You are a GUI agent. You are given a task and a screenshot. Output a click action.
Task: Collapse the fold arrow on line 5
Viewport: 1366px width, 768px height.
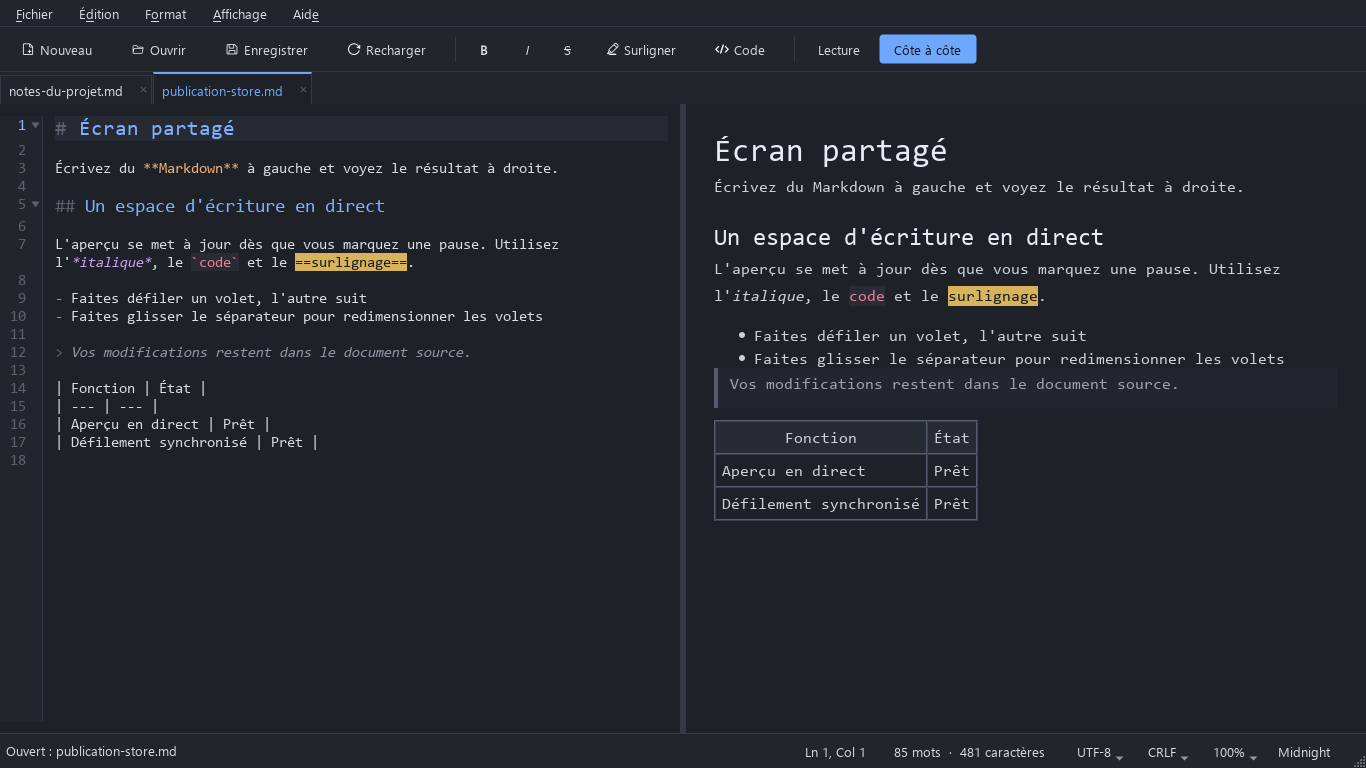click(36, 205)
